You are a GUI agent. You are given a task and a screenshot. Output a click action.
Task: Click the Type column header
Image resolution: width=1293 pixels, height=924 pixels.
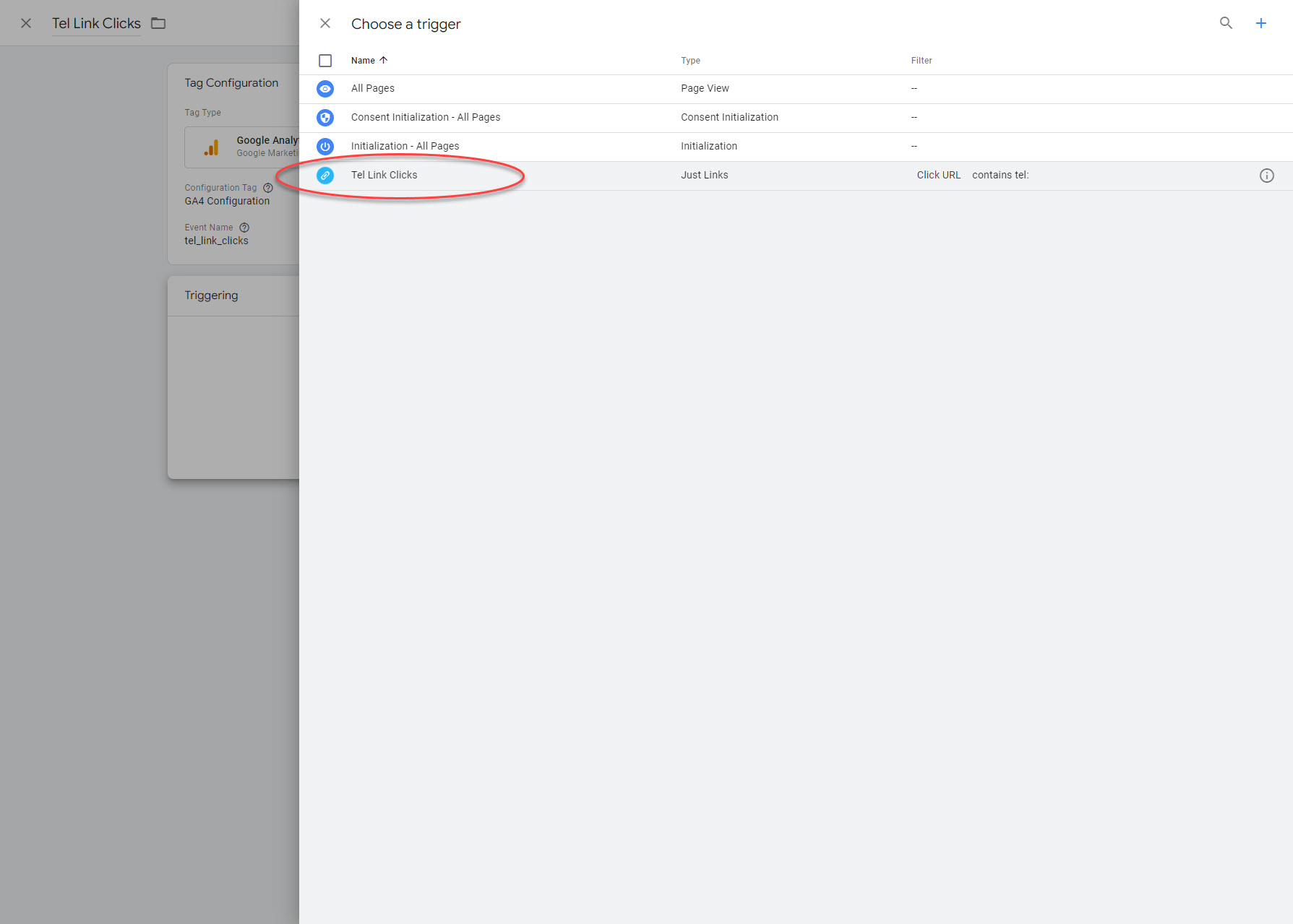(690, 61)
